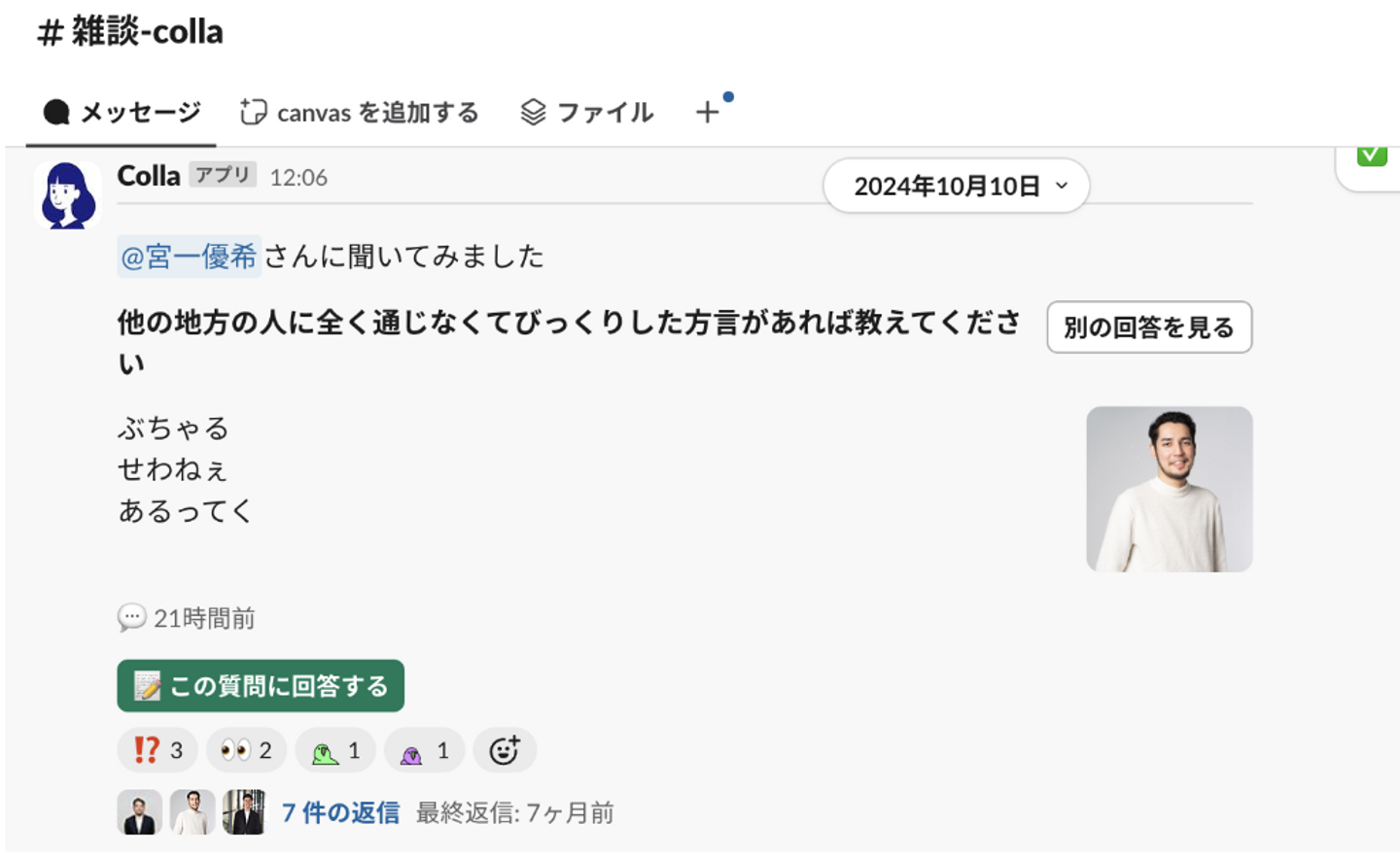Switch to the メッセージ tab
The height and width of the screenshot is (858, 1400).
click(122, 113)
